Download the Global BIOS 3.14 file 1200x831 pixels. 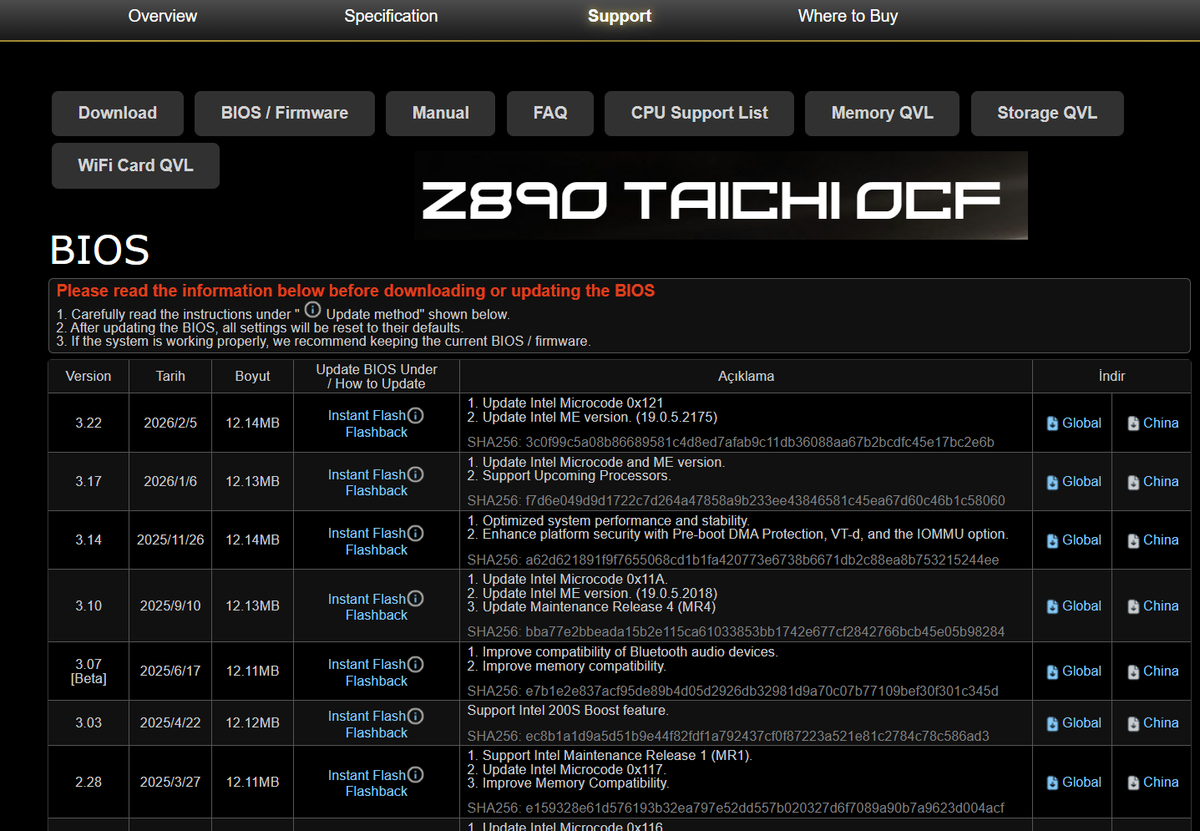coord(1072,539)
